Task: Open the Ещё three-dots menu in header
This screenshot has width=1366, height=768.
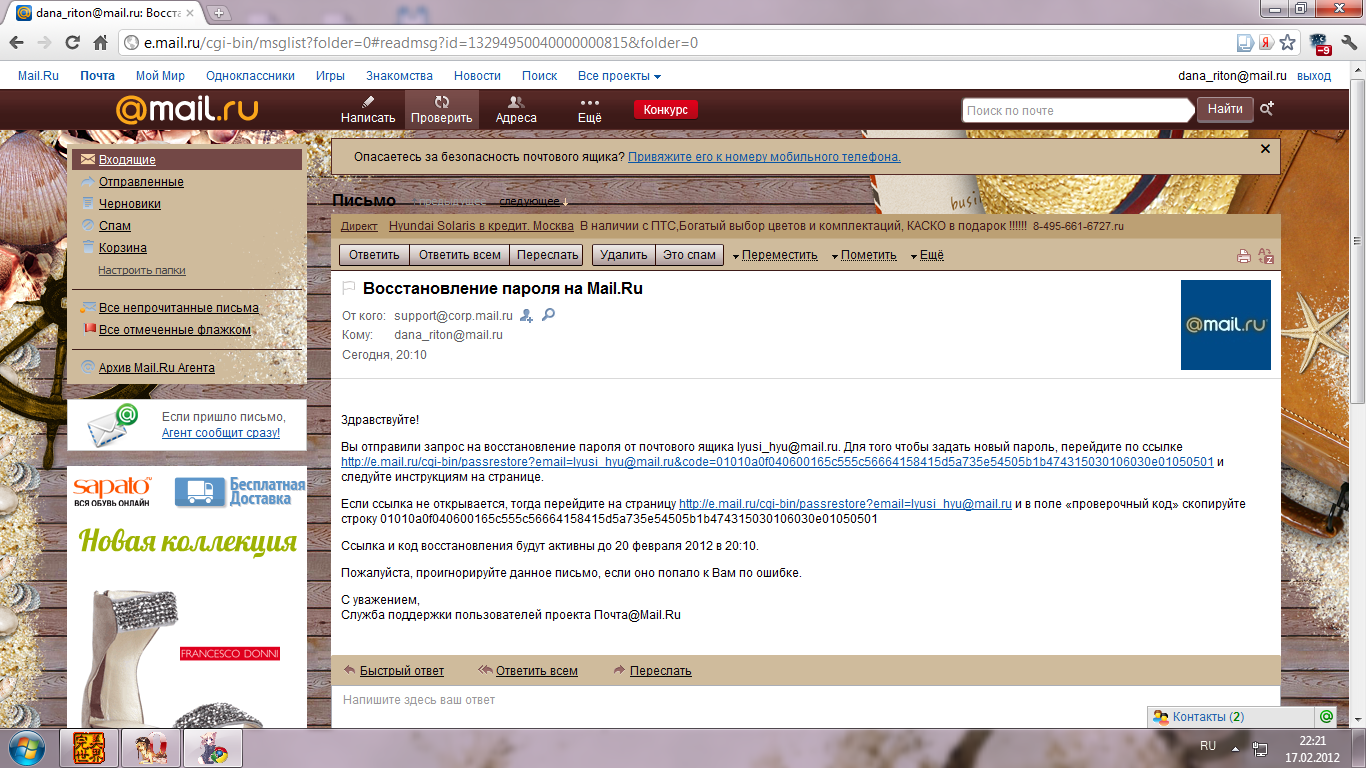Action: tap(590, 109)
